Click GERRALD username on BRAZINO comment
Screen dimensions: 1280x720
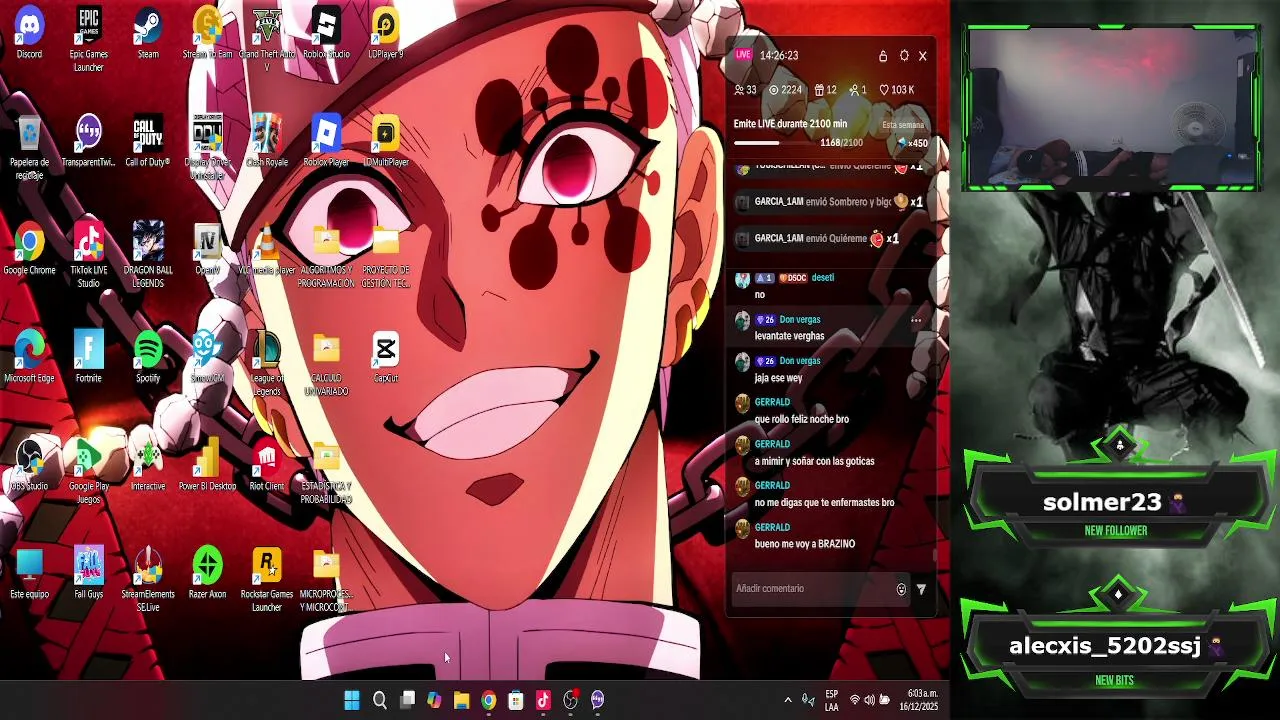click(772, 527)
